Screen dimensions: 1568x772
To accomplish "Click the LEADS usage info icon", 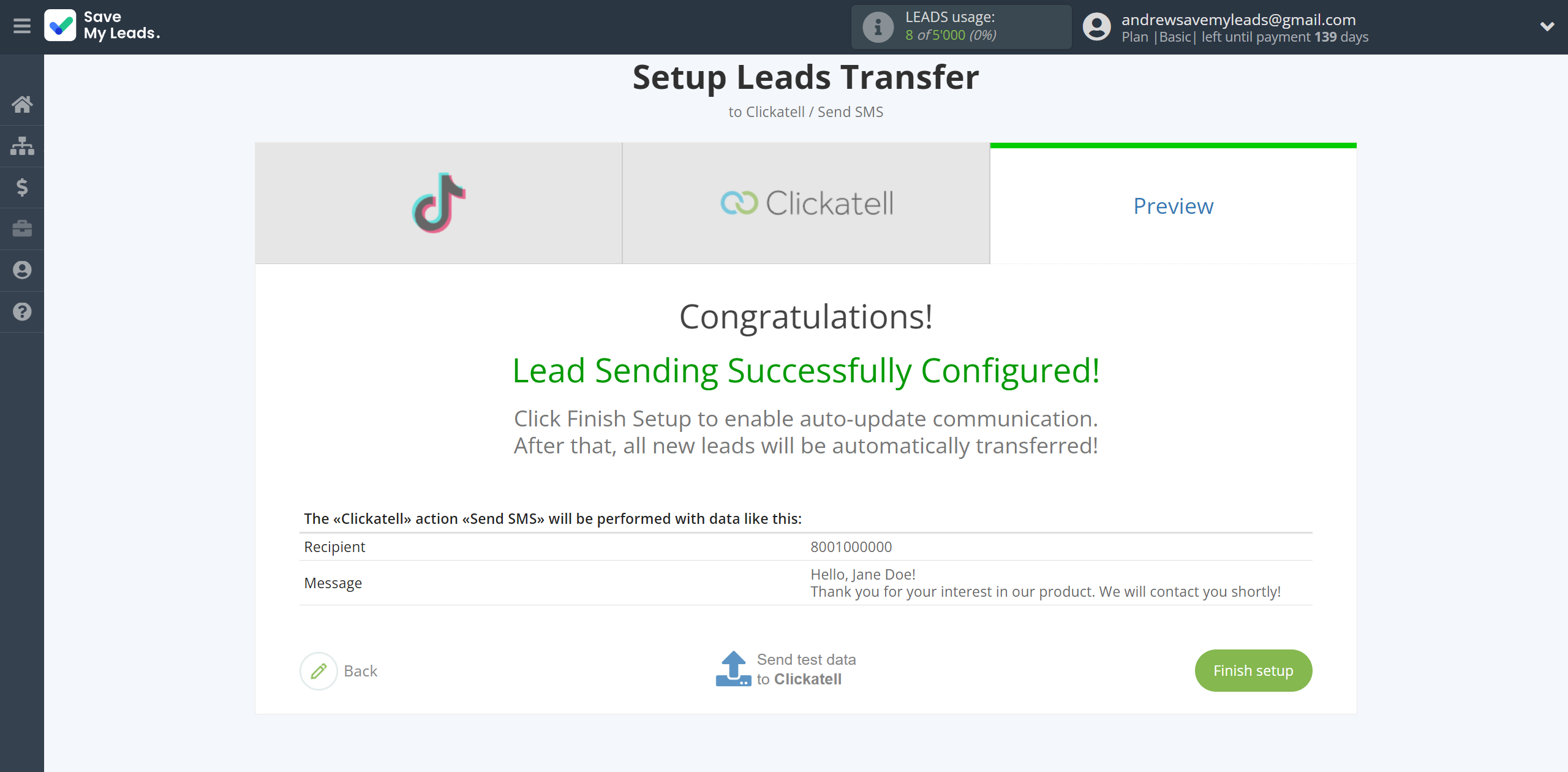I will [x=876, y=26].
